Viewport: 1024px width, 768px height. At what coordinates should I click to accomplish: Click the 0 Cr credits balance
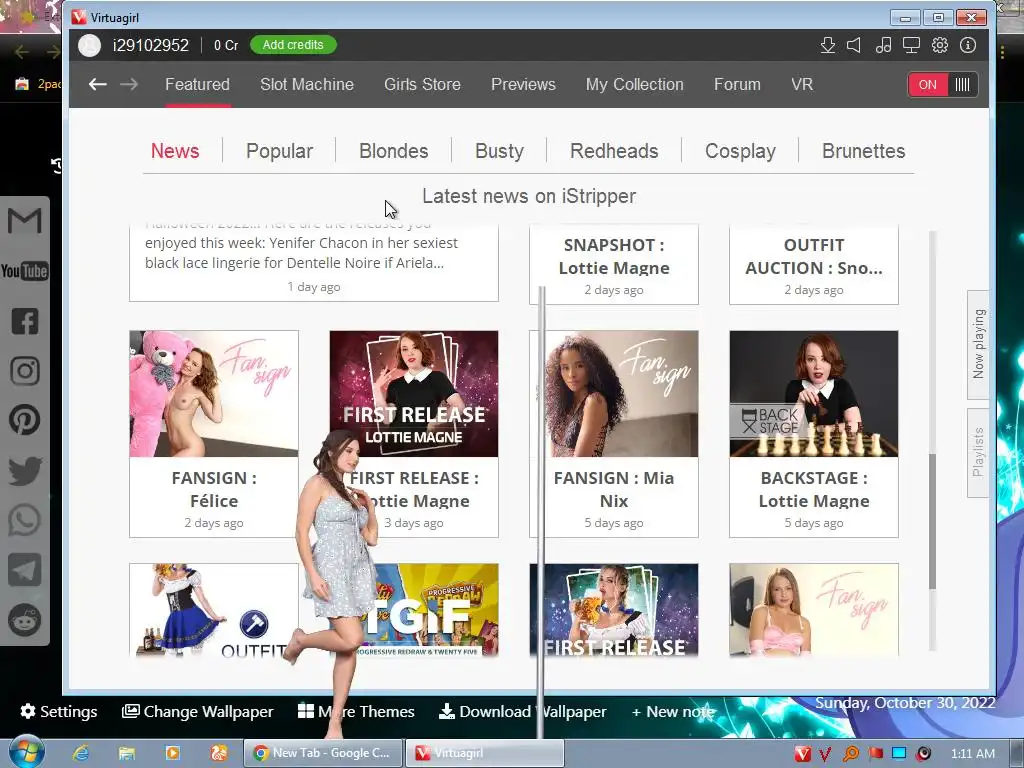(x=226, y=45)
